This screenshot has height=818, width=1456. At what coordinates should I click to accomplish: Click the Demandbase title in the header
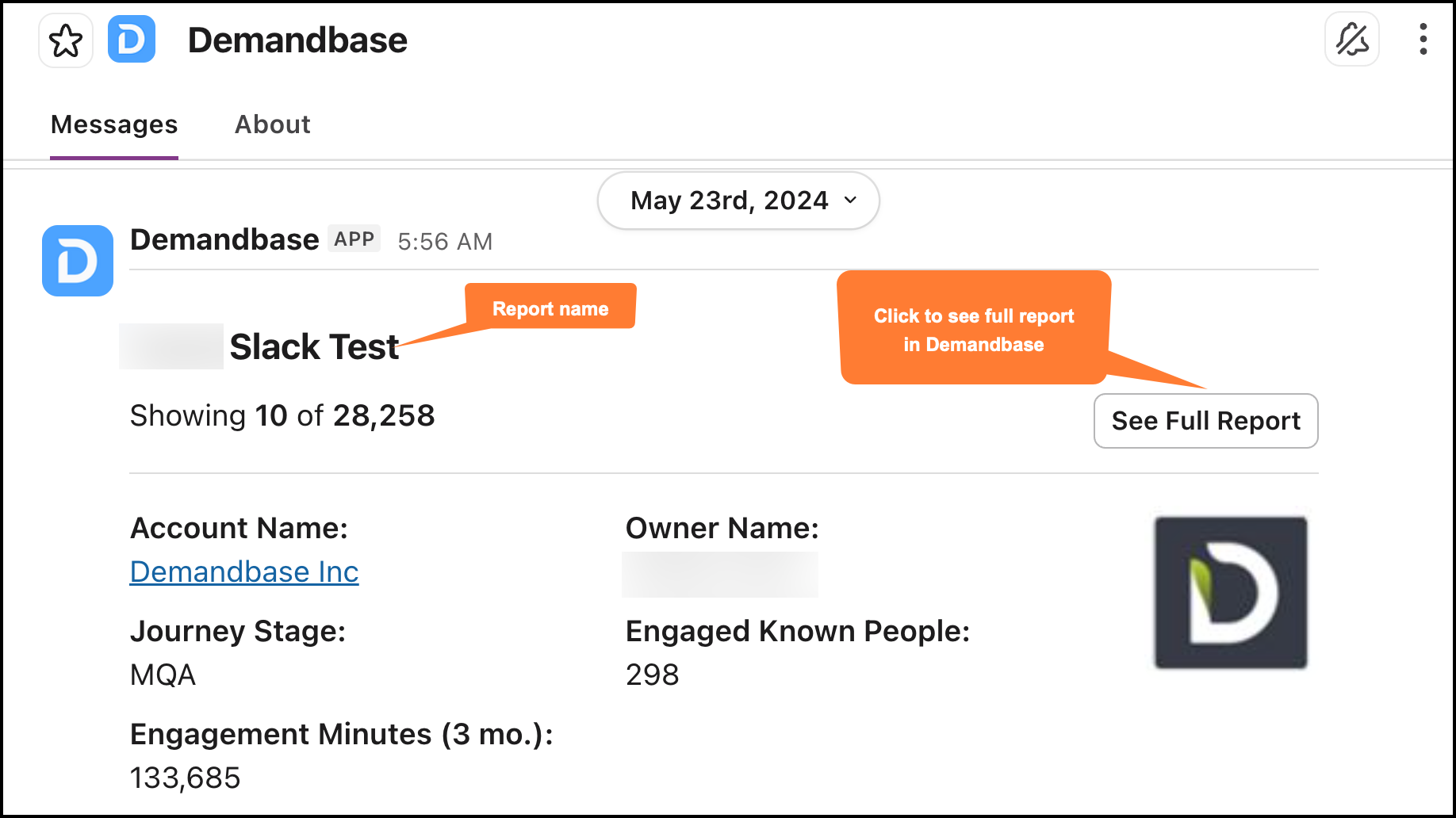pyautogui.click(x=297, y=40)
